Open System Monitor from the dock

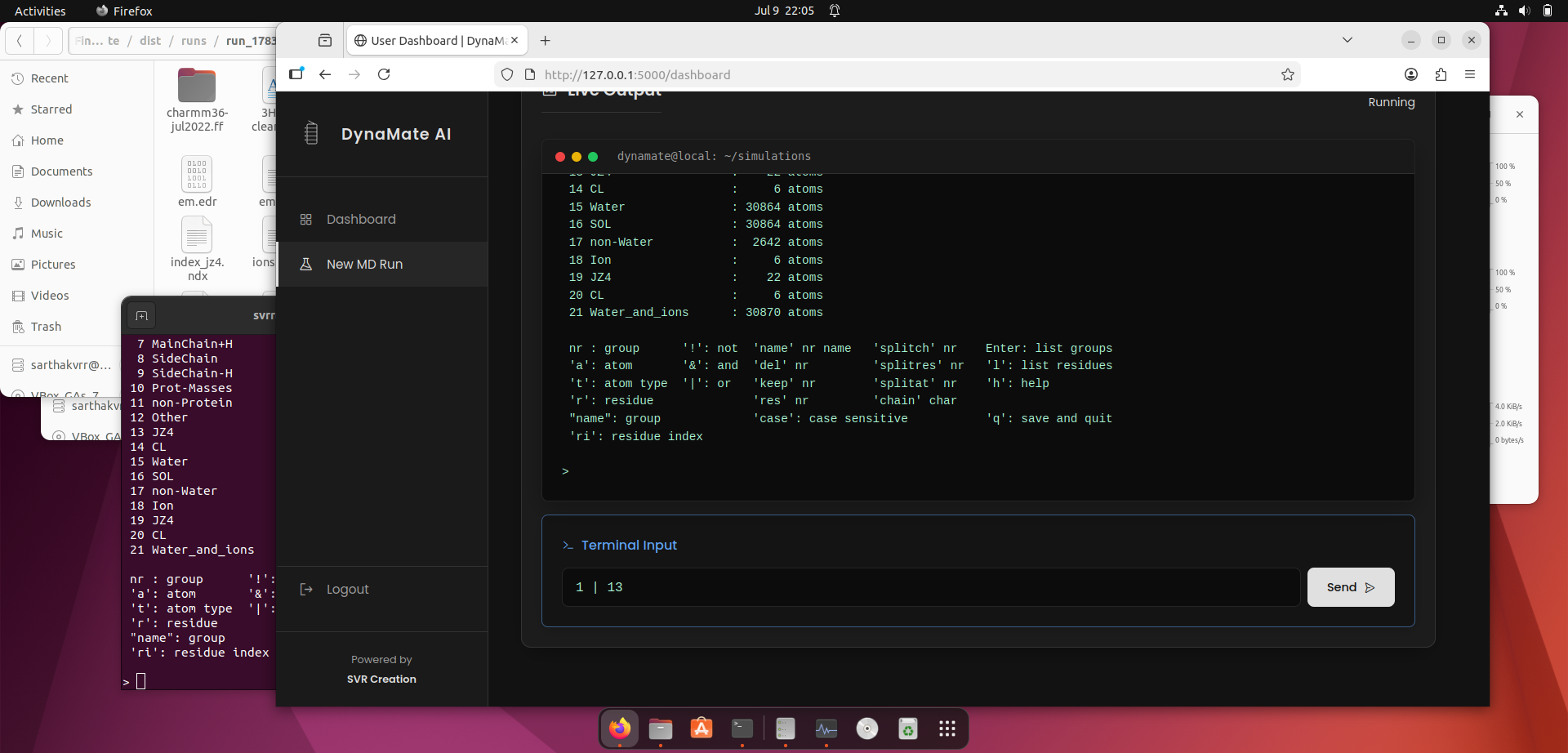click(x=826, y=728)
